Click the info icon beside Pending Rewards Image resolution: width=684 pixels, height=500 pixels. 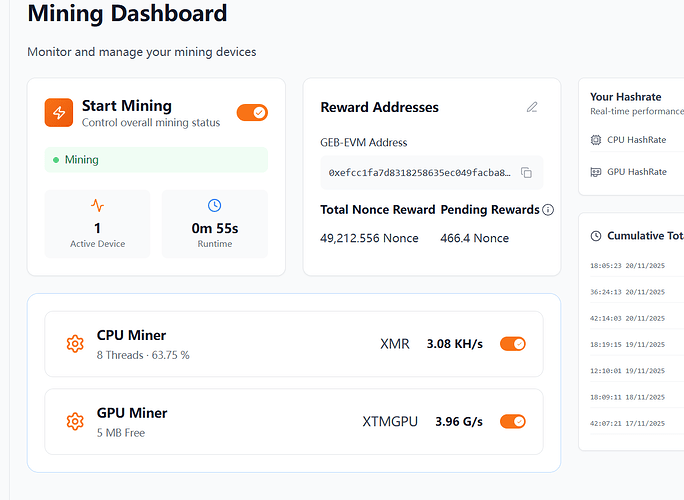(x=547, y=210)
